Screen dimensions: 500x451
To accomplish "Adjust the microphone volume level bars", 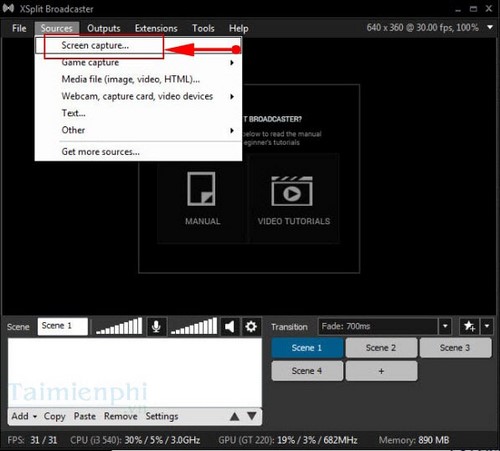I will 119,326.
